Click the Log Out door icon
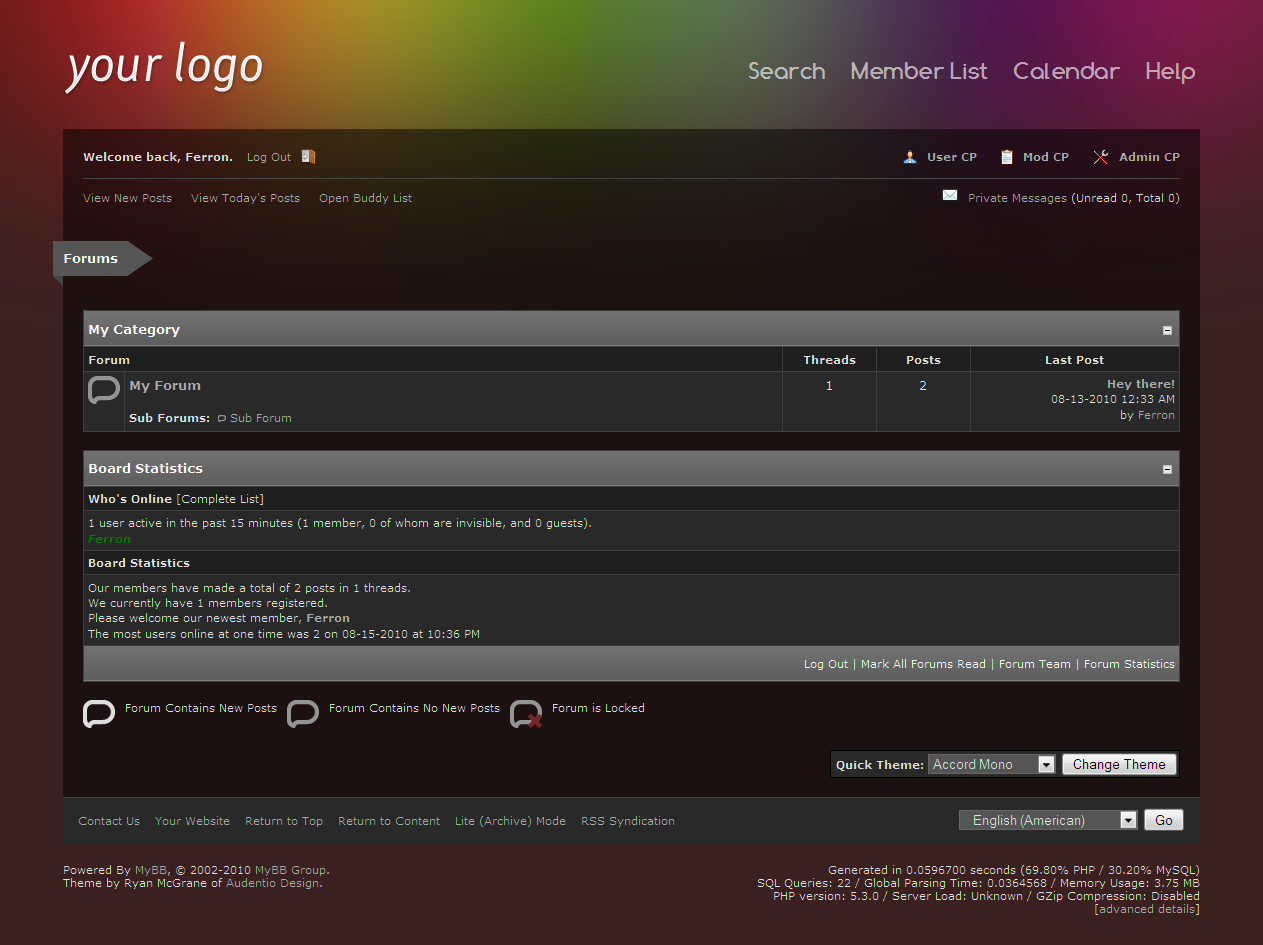This screenshot has height=945, width=1263. [x=308, y=157]
